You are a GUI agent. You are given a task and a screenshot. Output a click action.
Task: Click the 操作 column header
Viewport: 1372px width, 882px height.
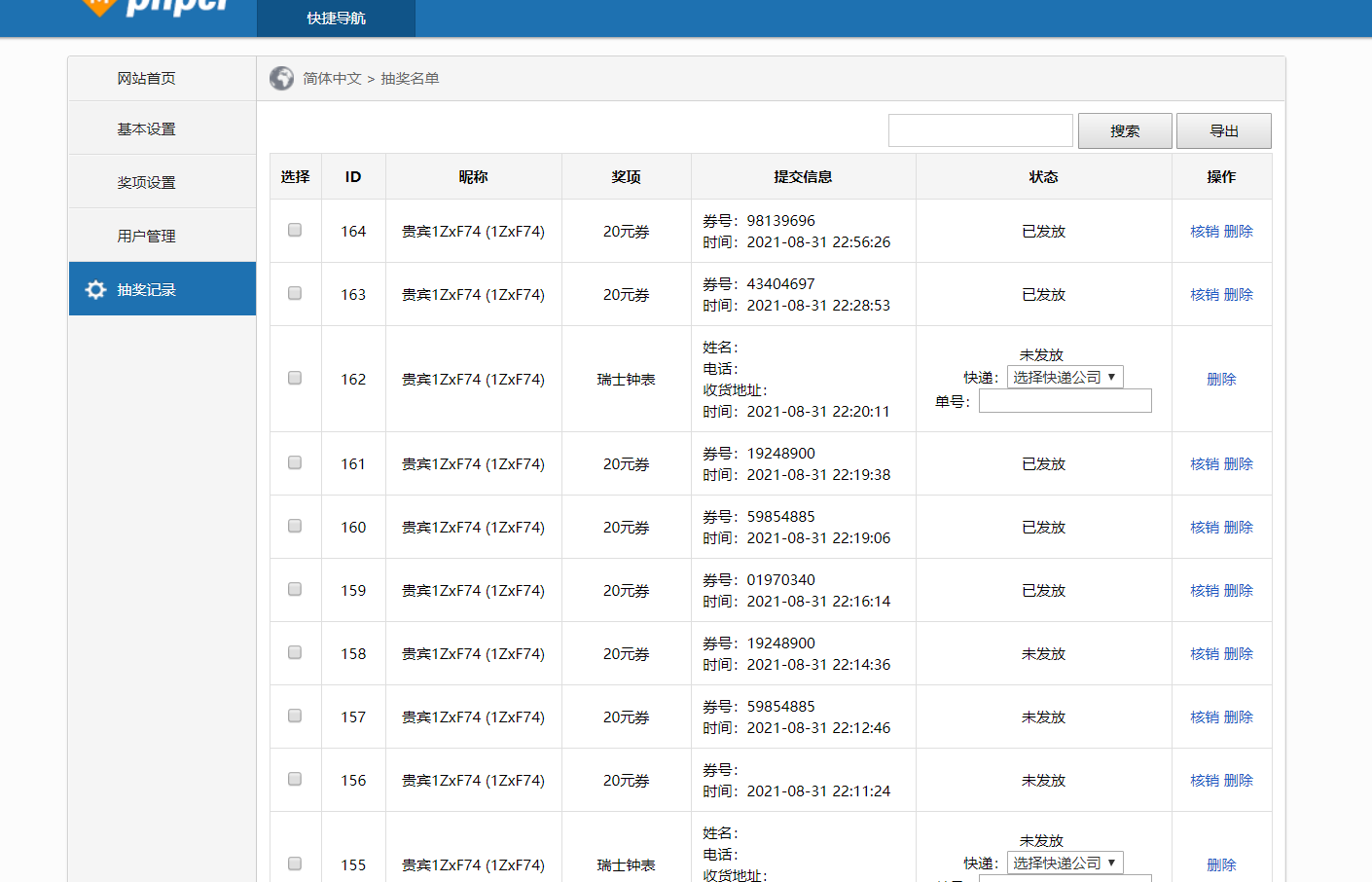coord(1221,177)
